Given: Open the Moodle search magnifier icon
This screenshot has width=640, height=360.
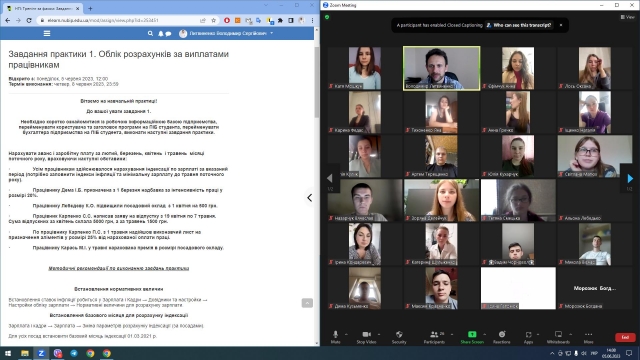Looking at the screenshot, I should coord(150,33).
